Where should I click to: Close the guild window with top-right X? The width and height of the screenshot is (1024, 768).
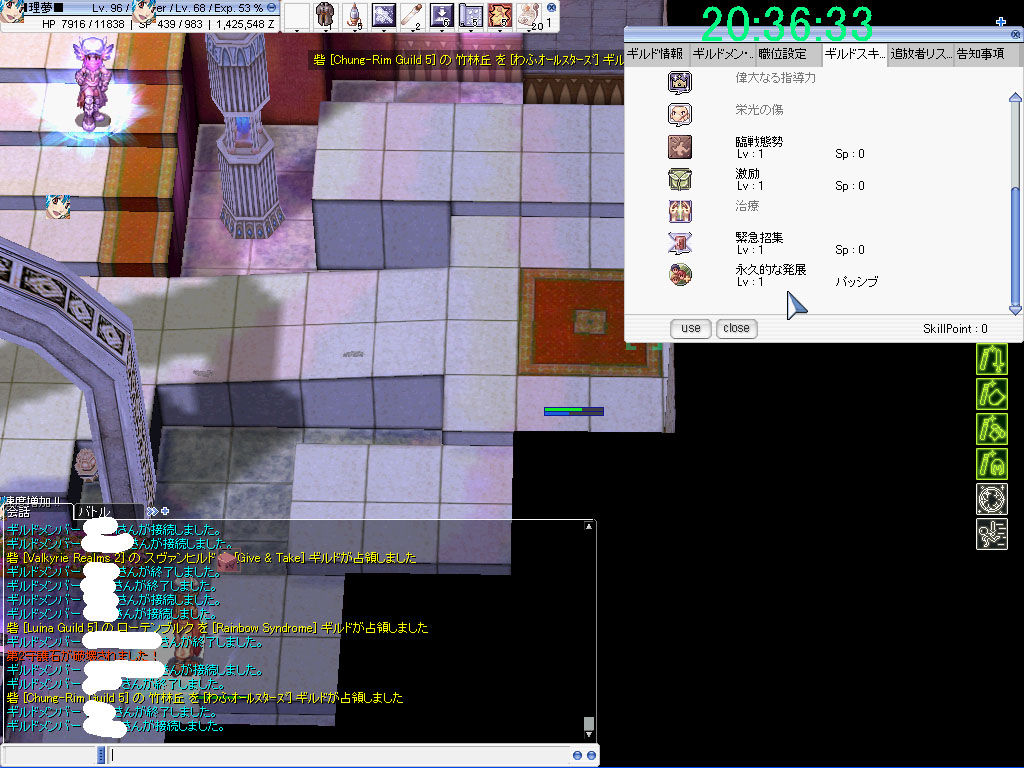(1016, 34)
